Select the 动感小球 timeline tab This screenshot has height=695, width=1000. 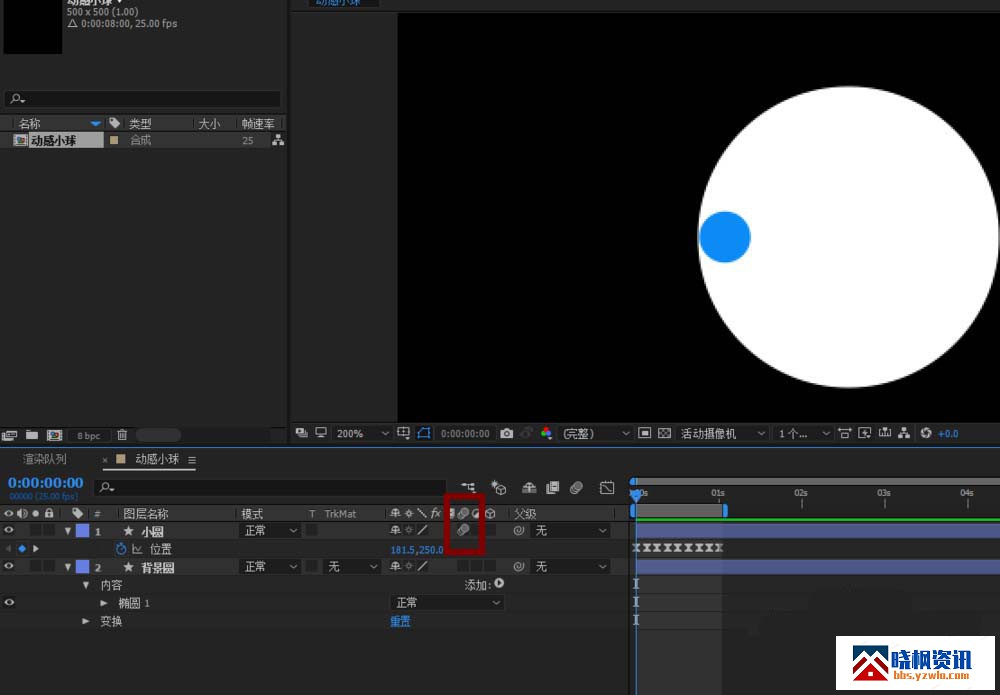point(157,459)
